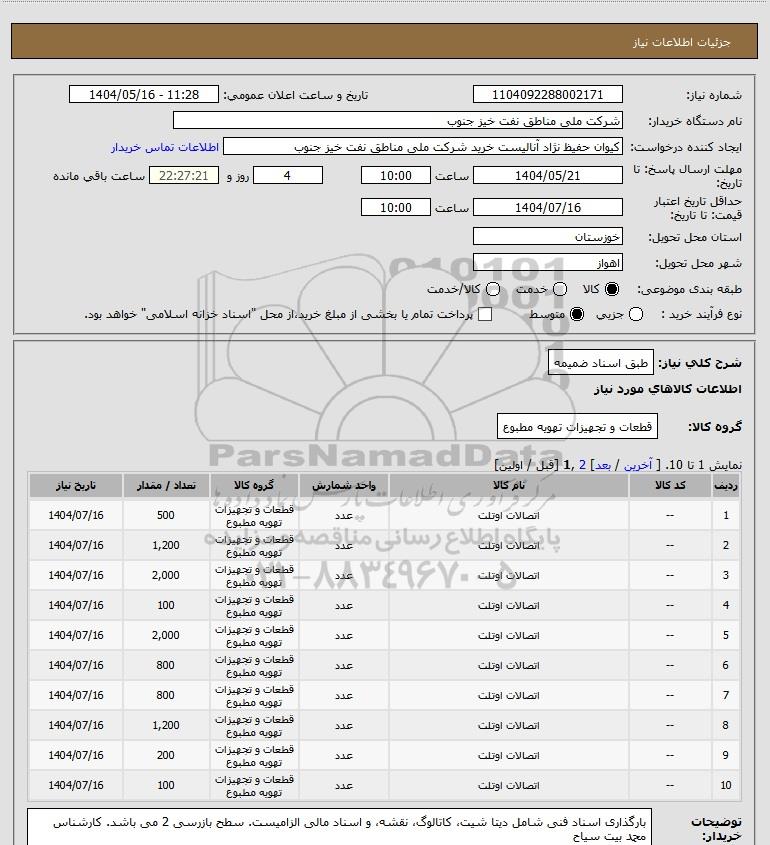Click quantity 1,200 in row 2
Image resolution: width=770 pixels, height=845 pixels.
point(166,545)
